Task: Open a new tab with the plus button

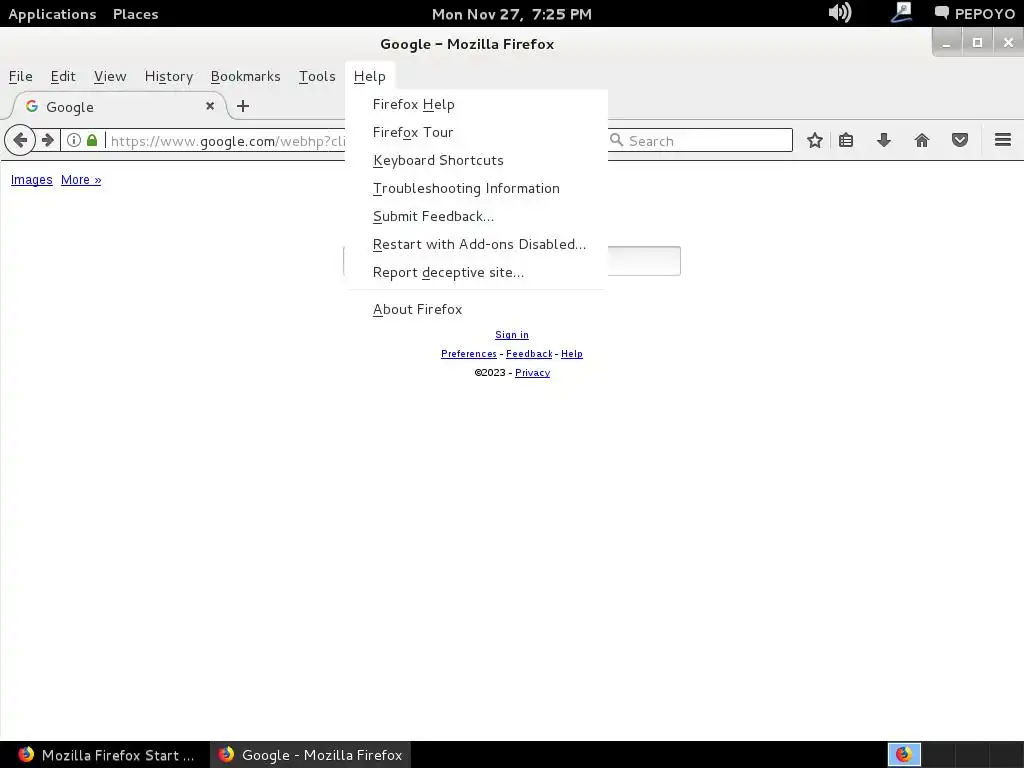Action: point(243,106)
